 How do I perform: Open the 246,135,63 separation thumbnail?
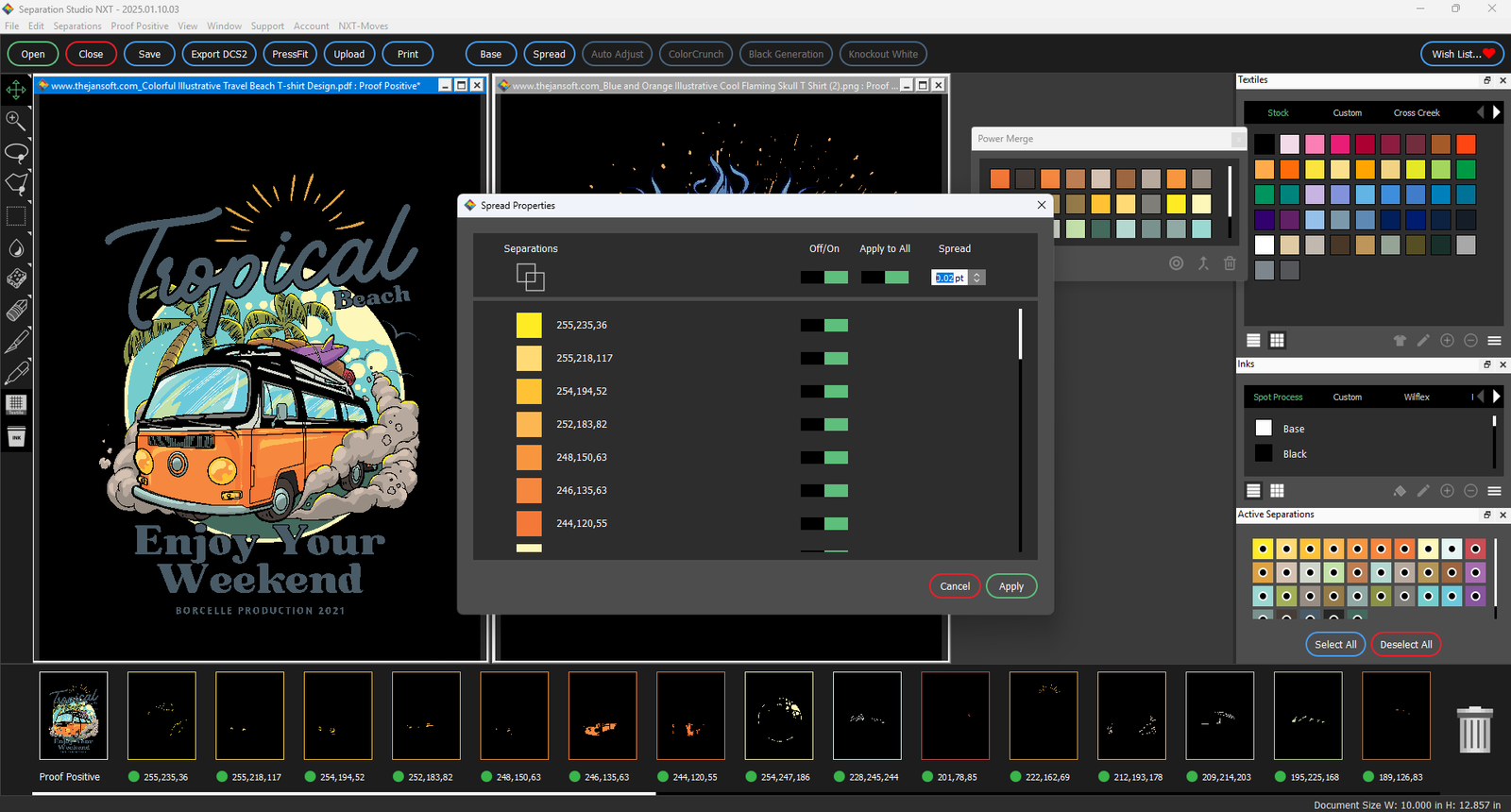[603, 716]
